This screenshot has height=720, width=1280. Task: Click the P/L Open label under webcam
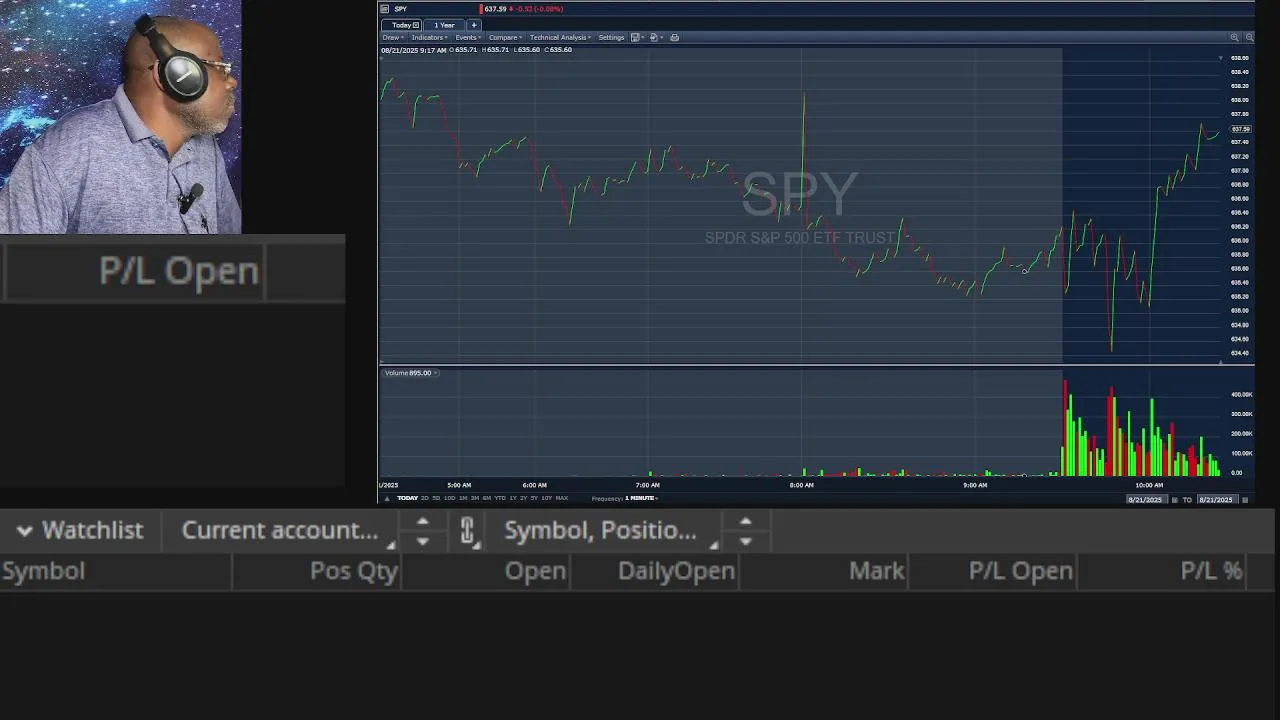[x=179, y=271]
